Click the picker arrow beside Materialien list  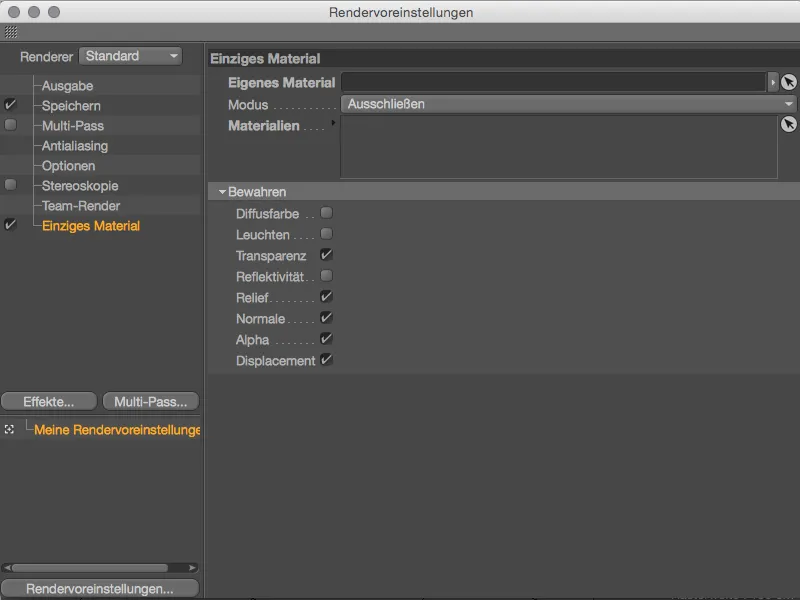point(788,124)
